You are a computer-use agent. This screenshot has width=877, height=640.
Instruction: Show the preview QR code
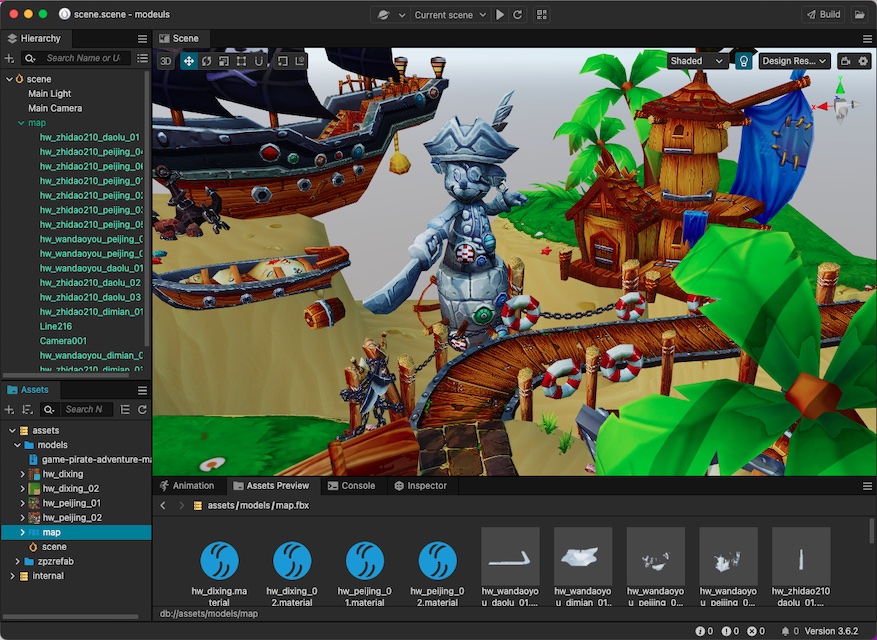(541, 15)
